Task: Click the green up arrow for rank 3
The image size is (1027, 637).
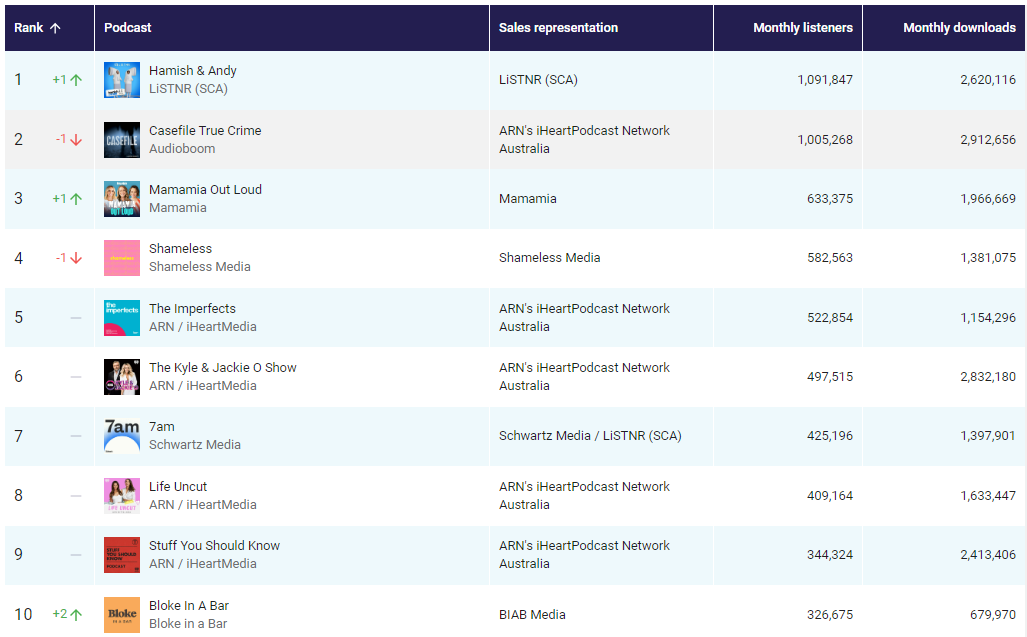Action: pyautogui.click(x=76, y=199)
